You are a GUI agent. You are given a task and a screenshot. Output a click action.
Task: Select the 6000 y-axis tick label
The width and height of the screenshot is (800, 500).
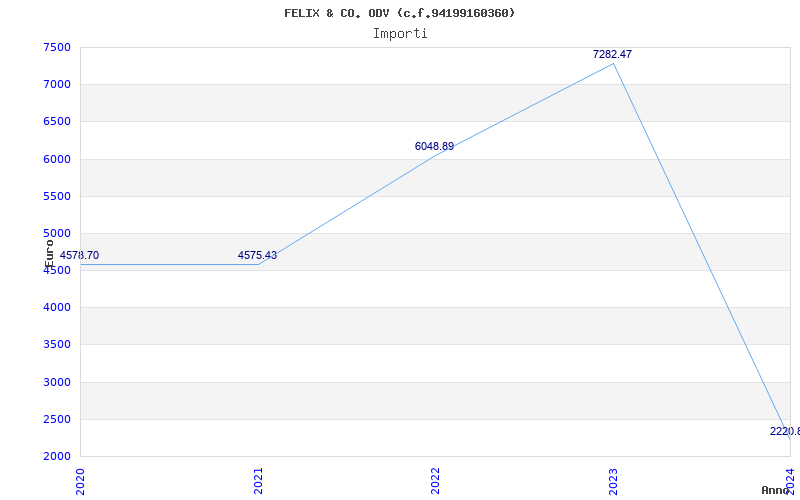[x=57, y=159]
